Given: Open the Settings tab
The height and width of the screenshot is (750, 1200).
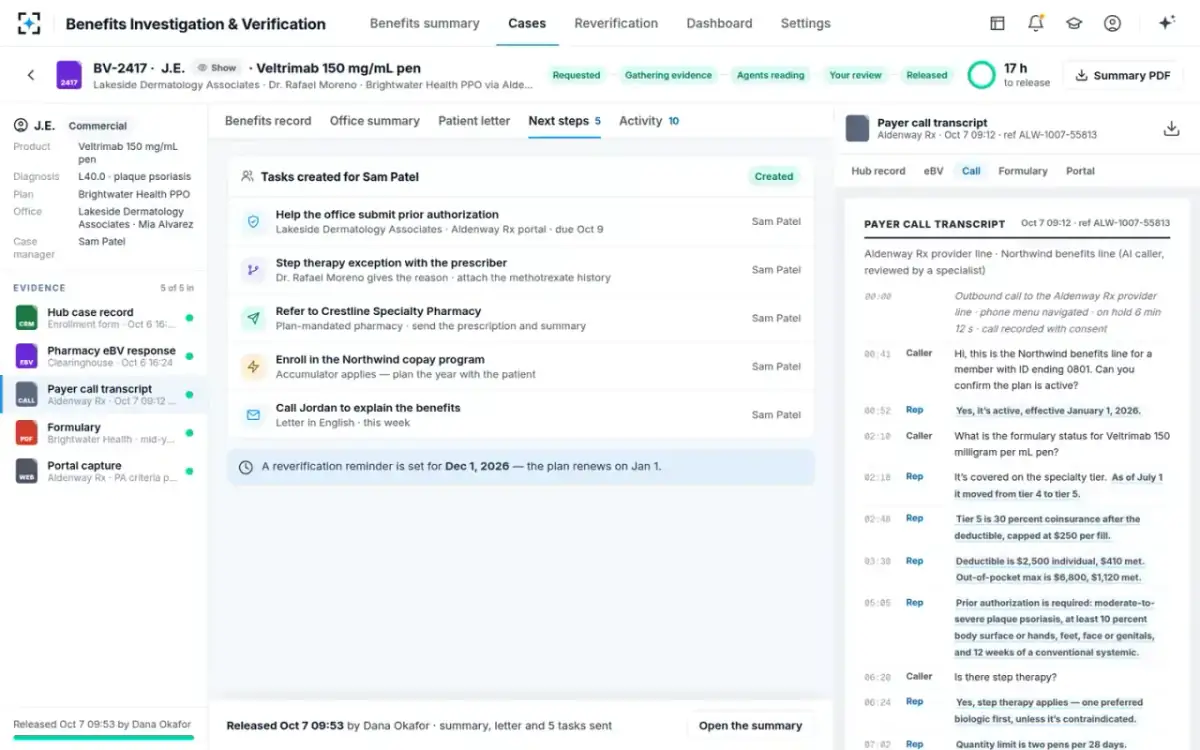Looking at the screenshot, I should pos(805,23).
